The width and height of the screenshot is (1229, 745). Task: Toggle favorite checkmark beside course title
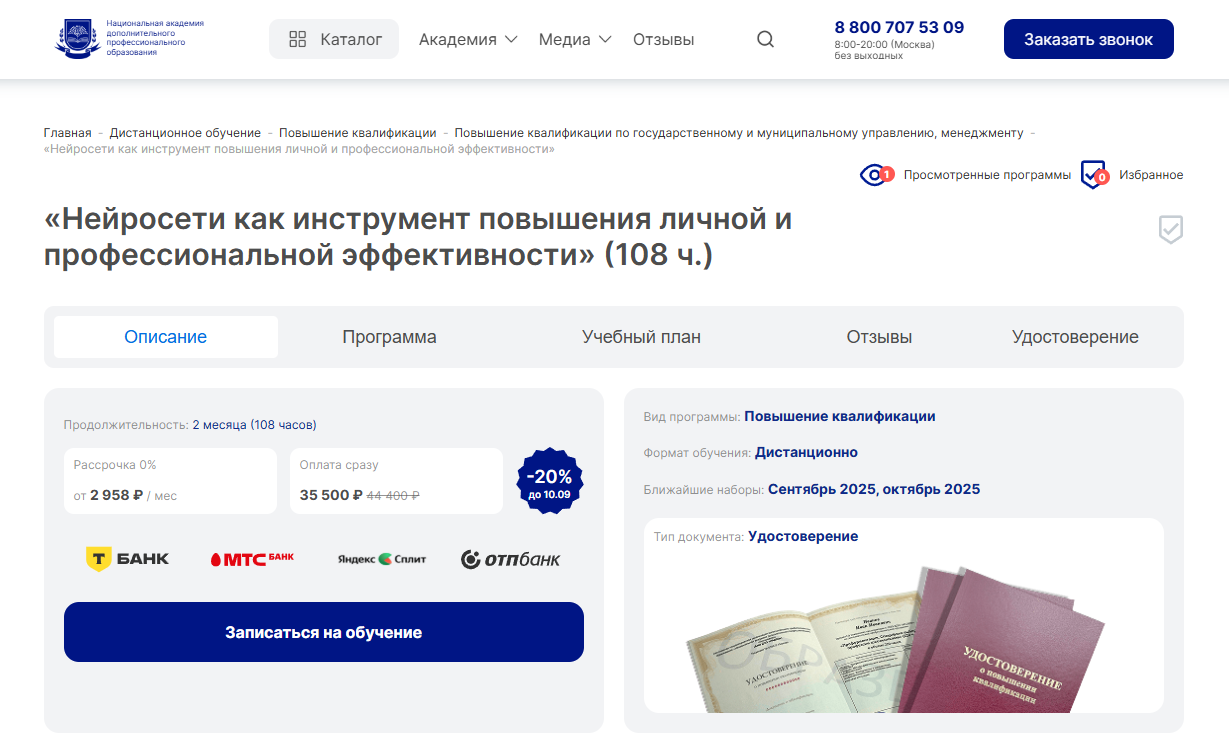pyautogui.click(x=1170, y=229)
